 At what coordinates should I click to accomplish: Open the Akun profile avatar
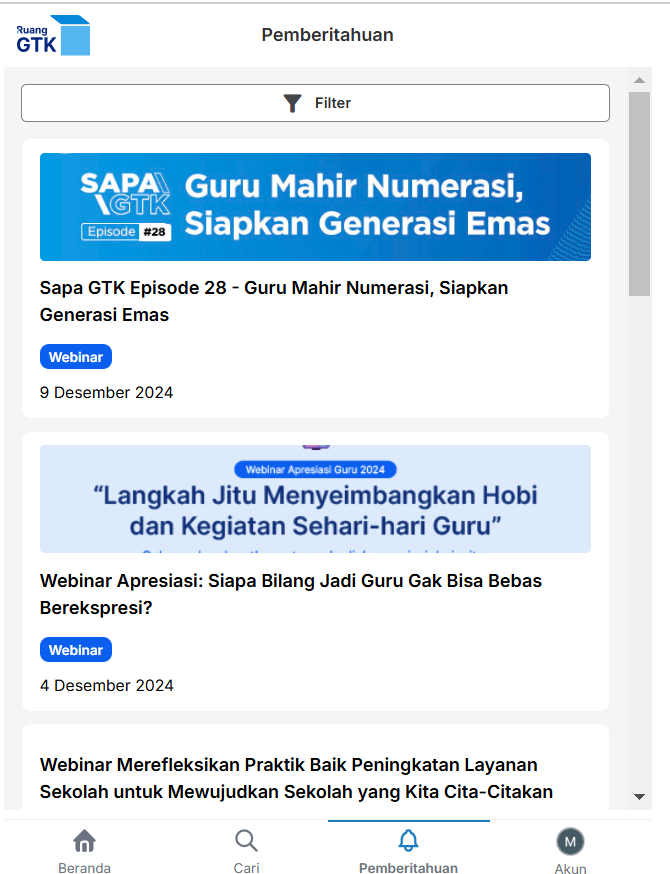click(570, 841)
